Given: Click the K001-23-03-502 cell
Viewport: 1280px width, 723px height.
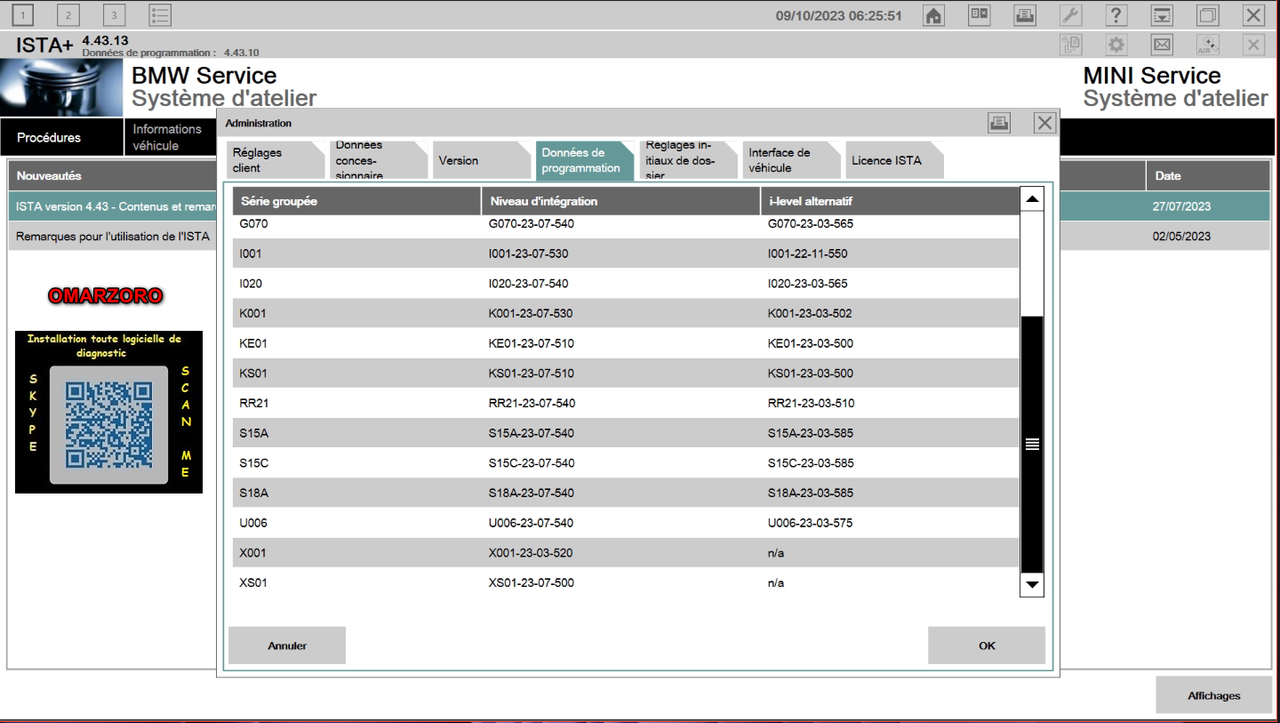Looking at the screenshot, I should pos(810,313).
